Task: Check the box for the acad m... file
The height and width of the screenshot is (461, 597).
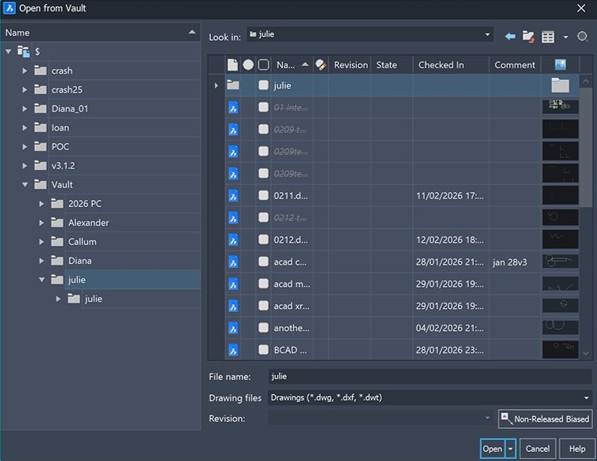Action: 263,284
